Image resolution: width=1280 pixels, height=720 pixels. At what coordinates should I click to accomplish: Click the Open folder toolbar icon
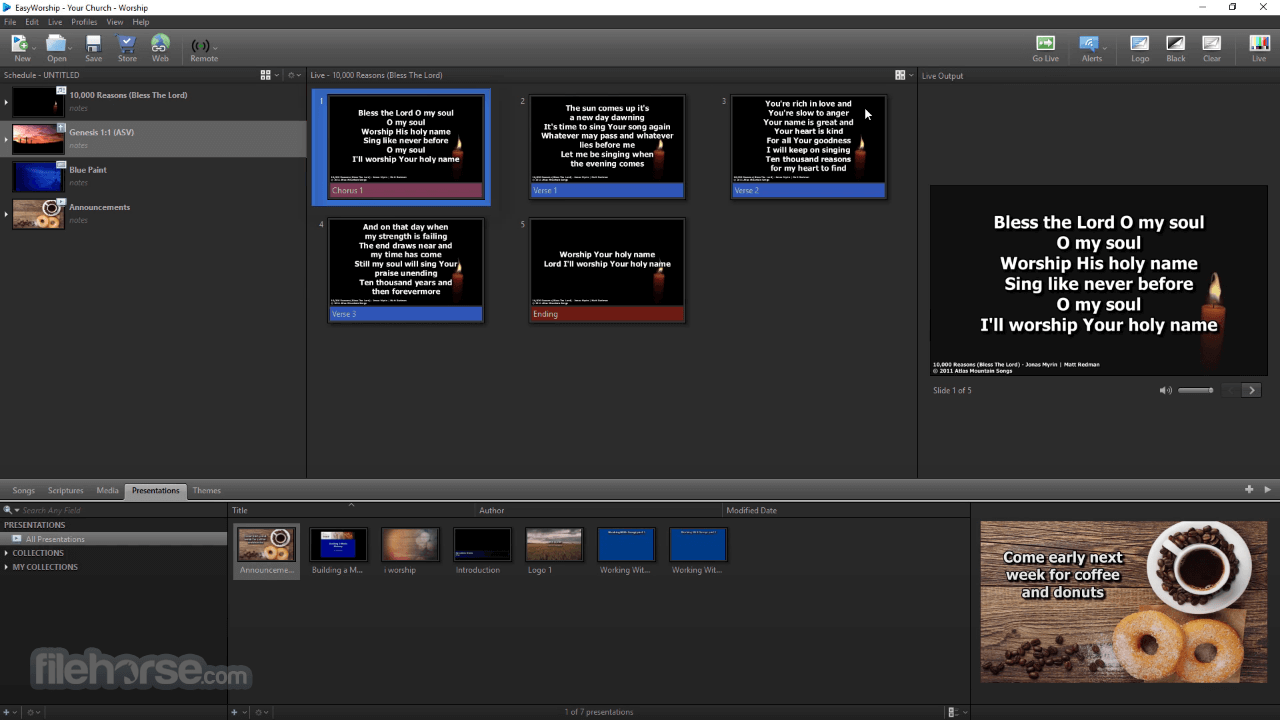coord(56,44)
